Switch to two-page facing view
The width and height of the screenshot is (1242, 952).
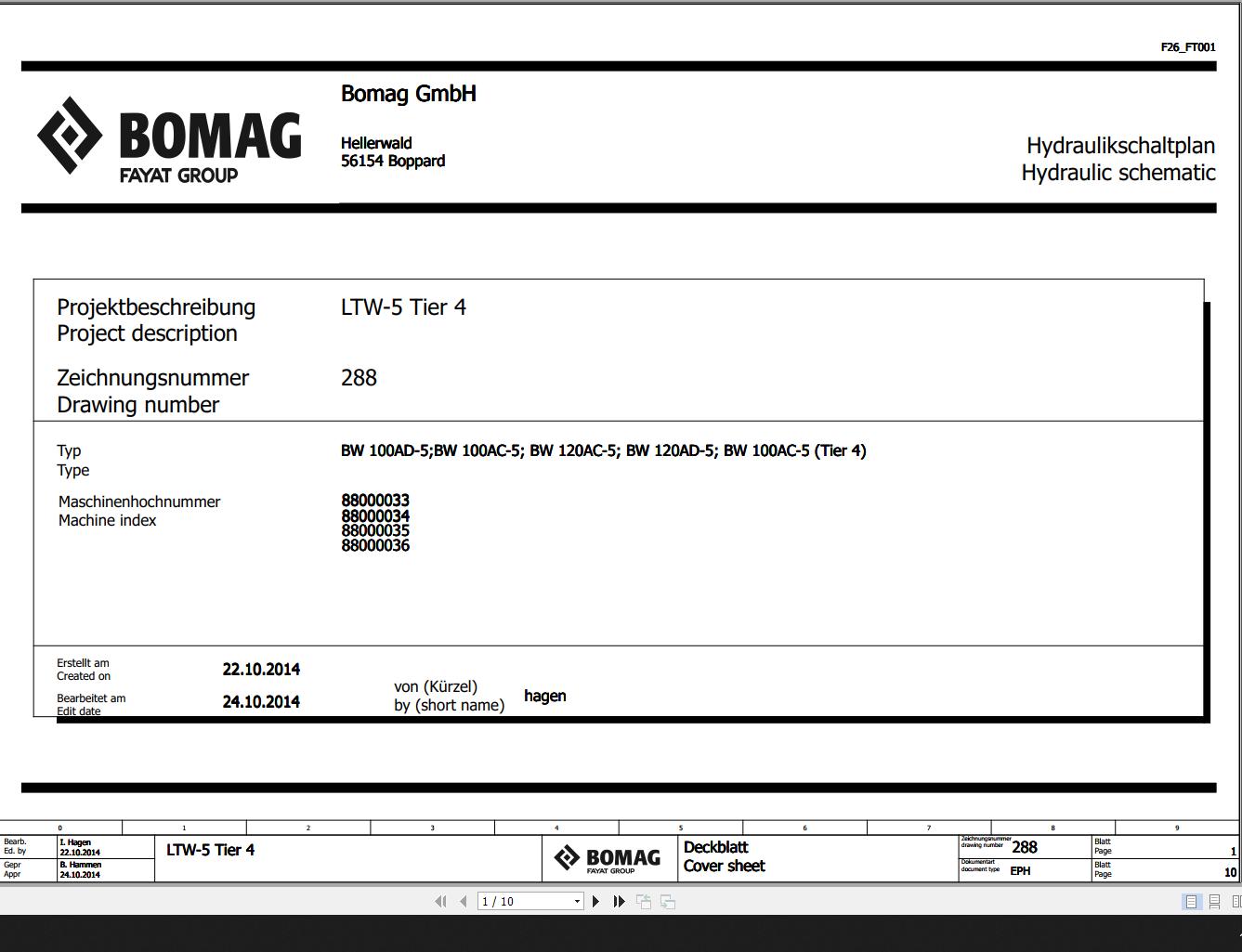coord(1235,902)
